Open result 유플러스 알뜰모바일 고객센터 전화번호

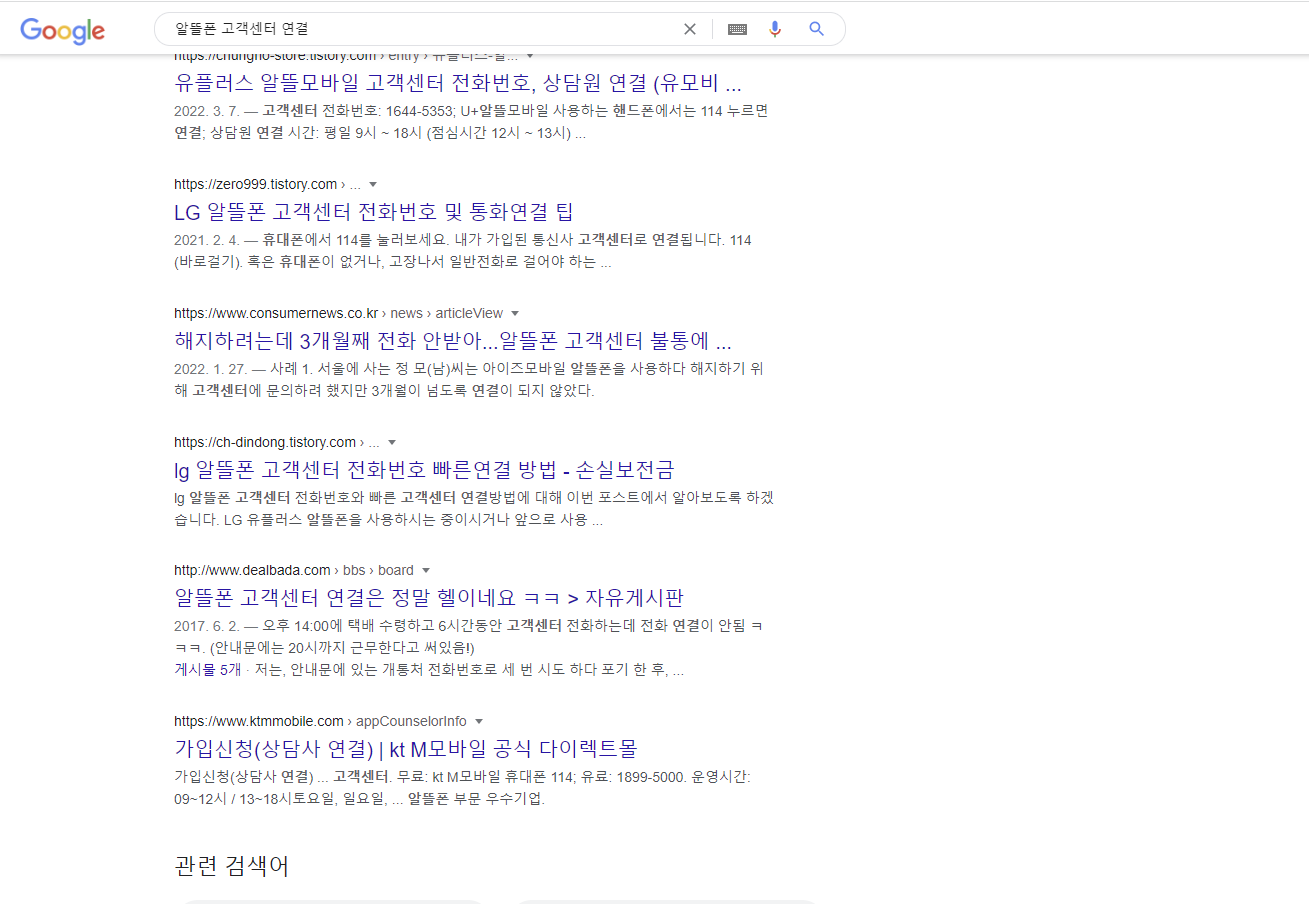(458, 83)
